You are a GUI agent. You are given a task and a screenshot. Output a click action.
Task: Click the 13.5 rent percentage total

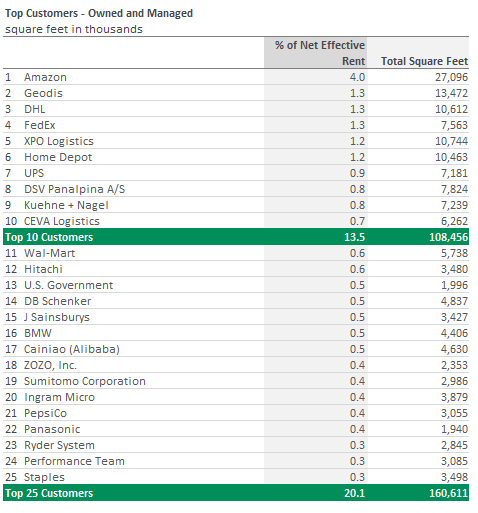coord(354,237)
